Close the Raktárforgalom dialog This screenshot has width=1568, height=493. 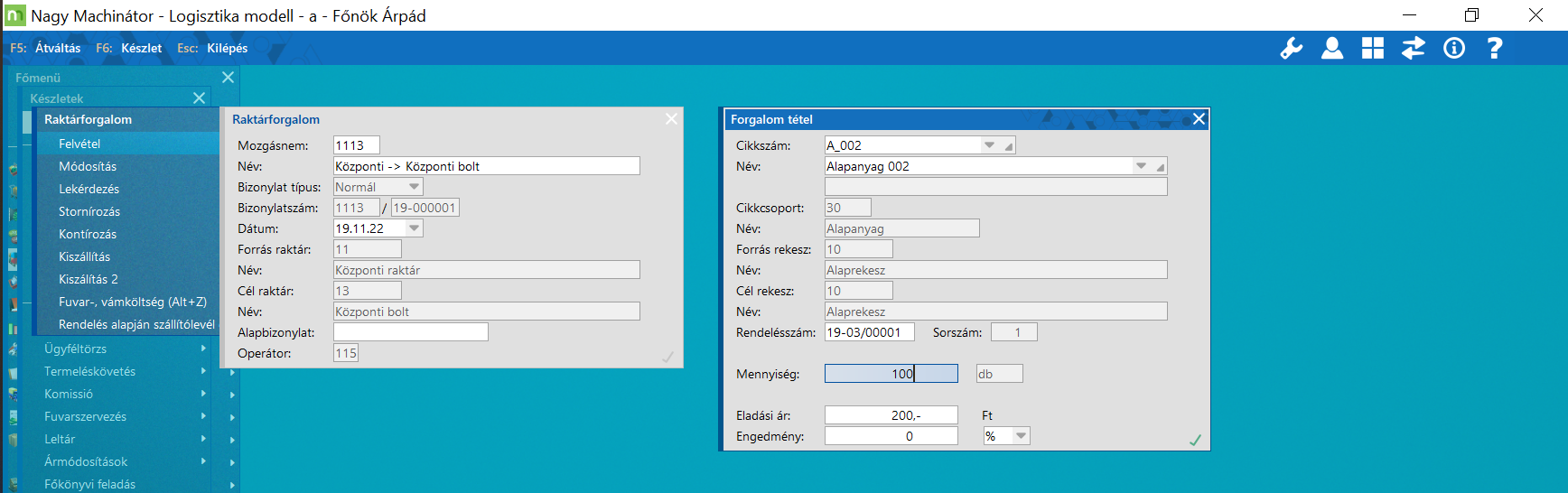[671, 119]
